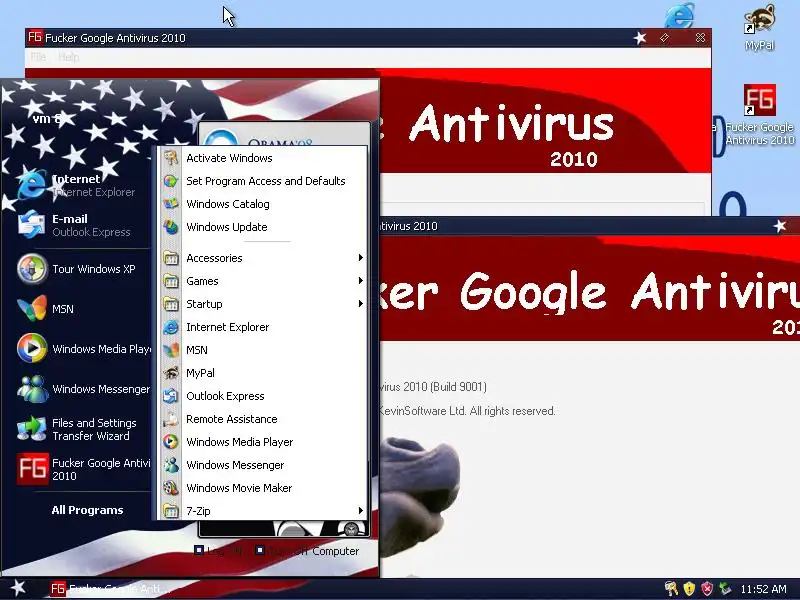Open Windows Media Player in left column
The image size is (800, 600).
[x=82, y=348]
